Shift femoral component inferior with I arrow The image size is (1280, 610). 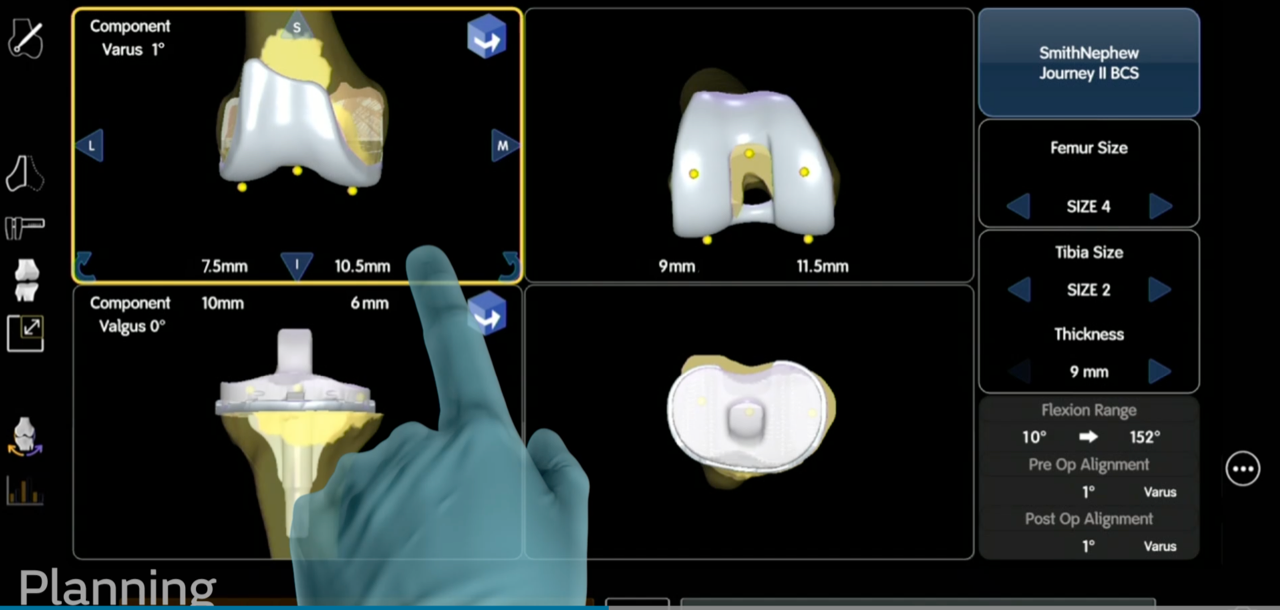tap(297, 266)
